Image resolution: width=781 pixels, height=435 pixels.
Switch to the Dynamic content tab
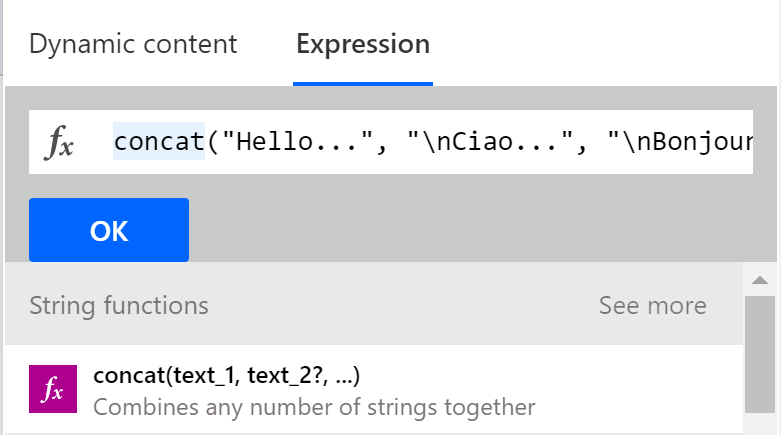[133, 44]
